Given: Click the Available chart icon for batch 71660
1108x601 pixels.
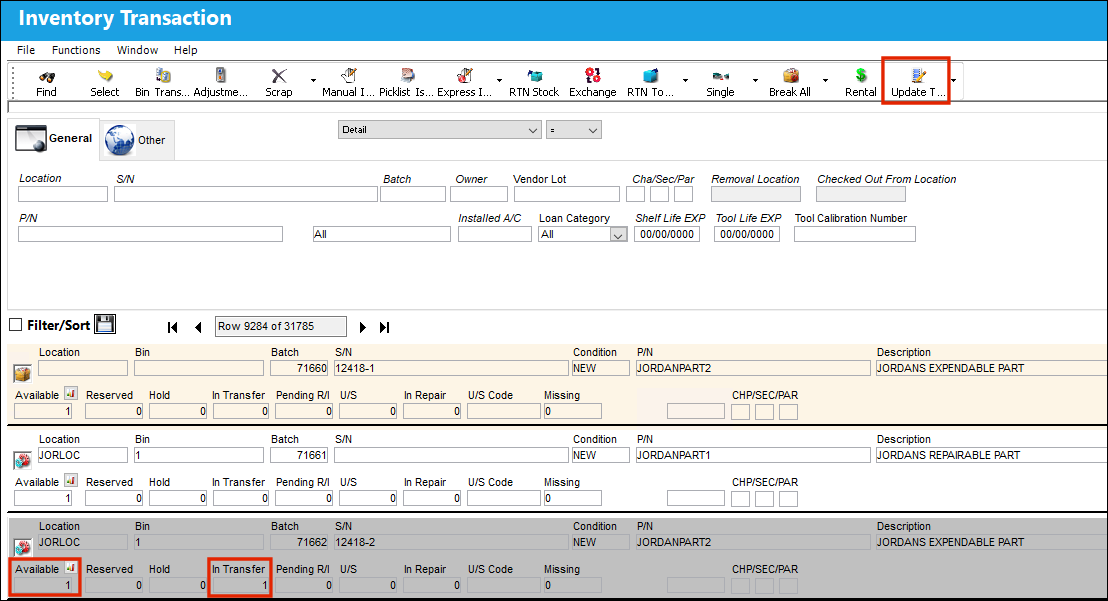Looking at the screenshot, I should point(71,393).
